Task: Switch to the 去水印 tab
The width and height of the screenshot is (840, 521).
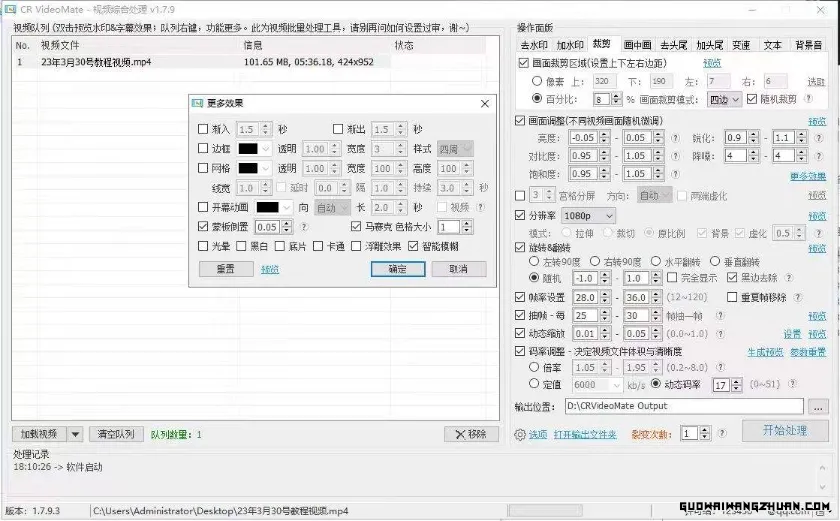Action: 534,46
